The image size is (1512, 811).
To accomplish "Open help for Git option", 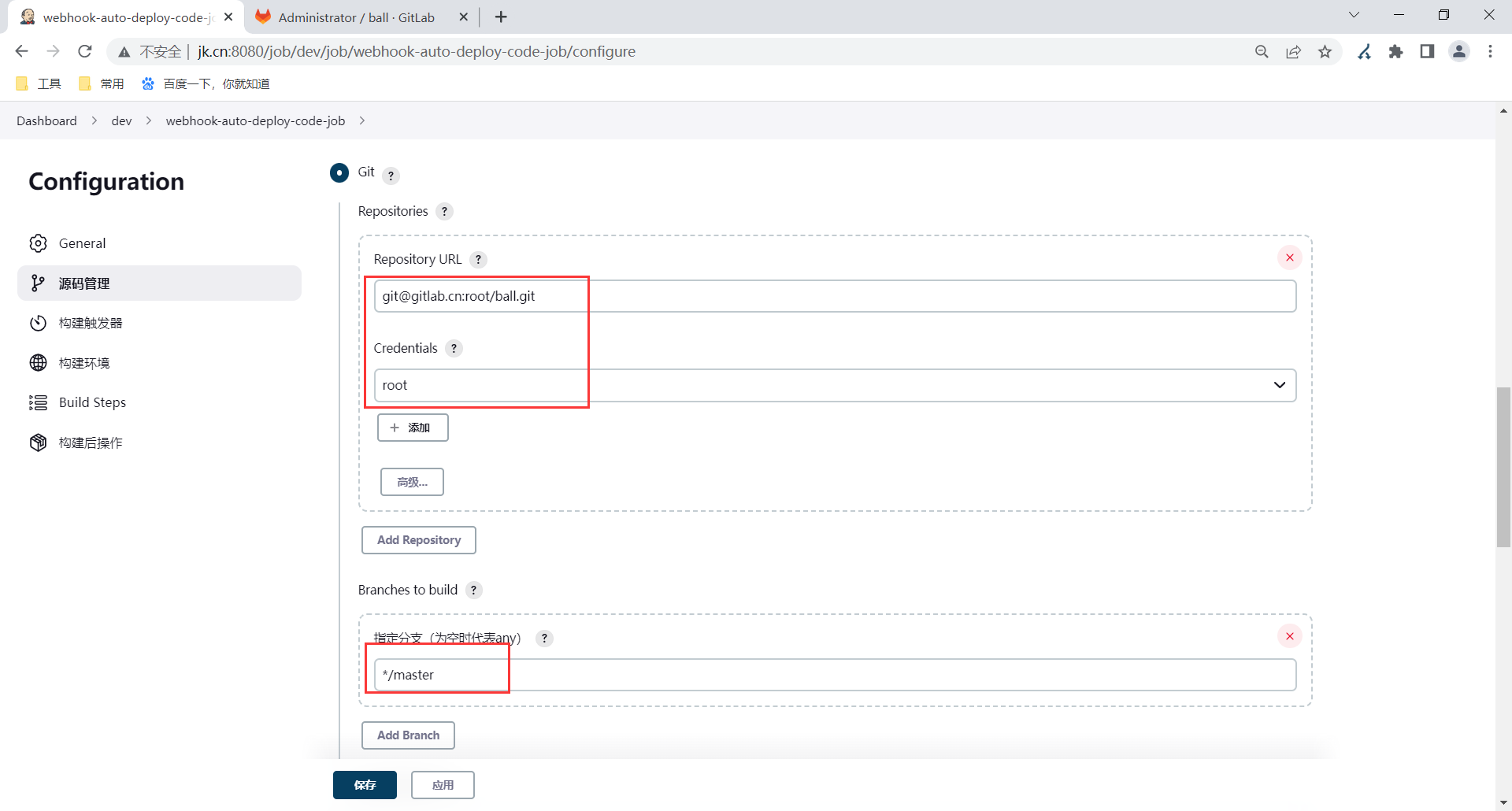I will coord(391,176).
